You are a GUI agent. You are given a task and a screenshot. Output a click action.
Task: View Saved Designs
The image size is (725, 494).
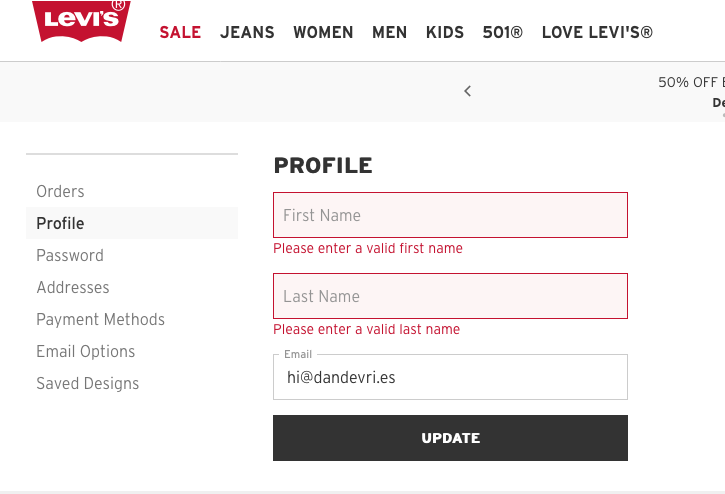click(x=87, y=383)
